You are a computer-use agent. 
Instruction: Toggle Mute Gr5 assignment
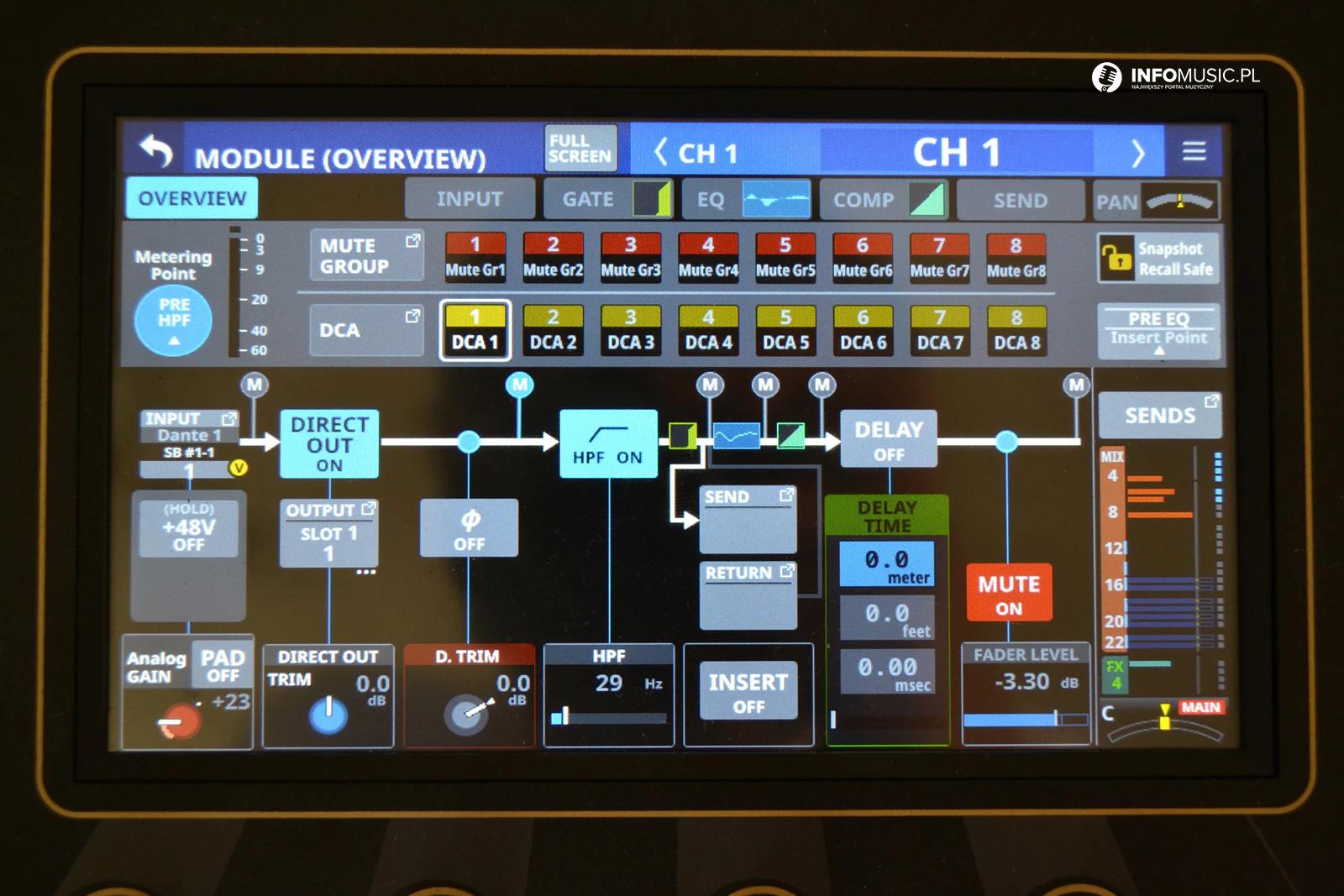[785, 257]
